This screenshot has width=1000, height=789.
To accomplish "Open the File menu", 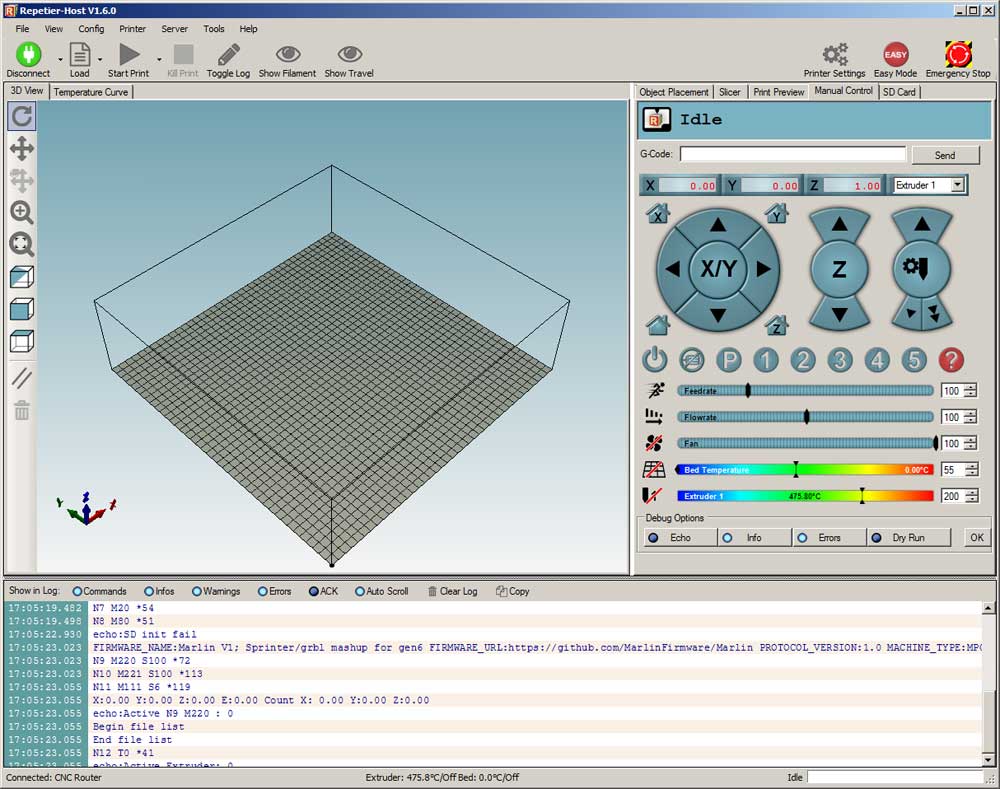I will pyautogui.click(x=22, y=29).
